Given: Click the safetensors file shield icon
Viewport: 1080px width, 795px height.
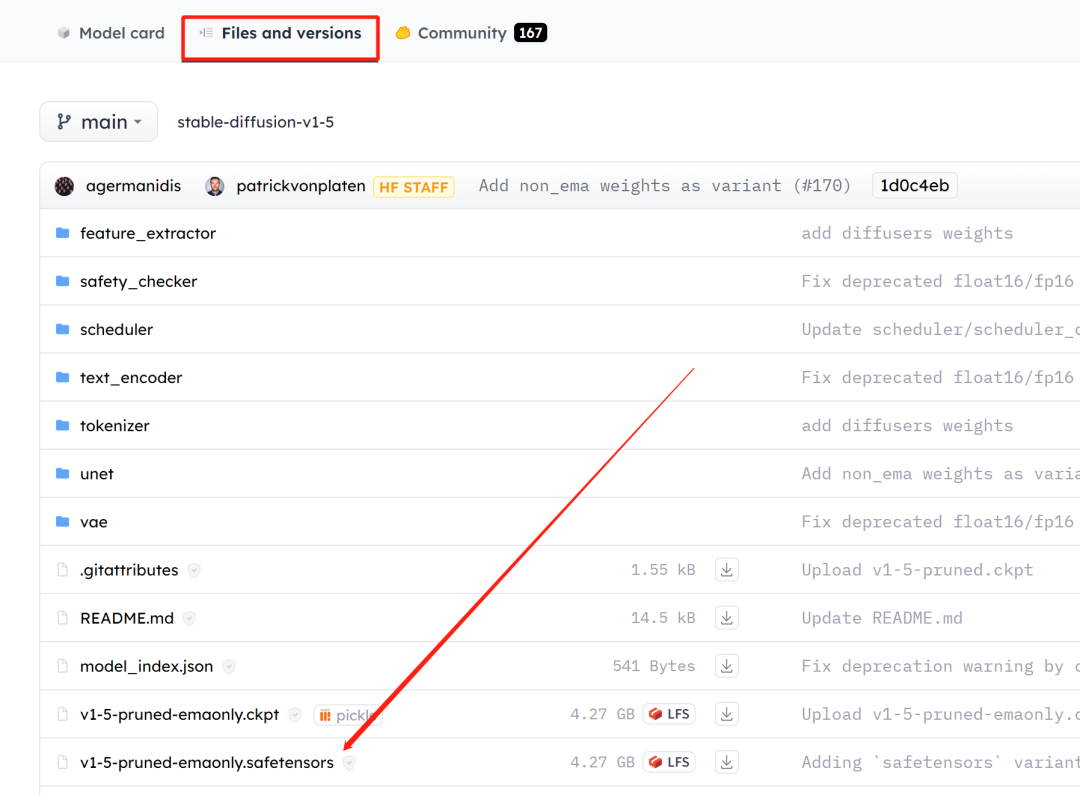Looking at the screenshot, I should tap(350, 763).
